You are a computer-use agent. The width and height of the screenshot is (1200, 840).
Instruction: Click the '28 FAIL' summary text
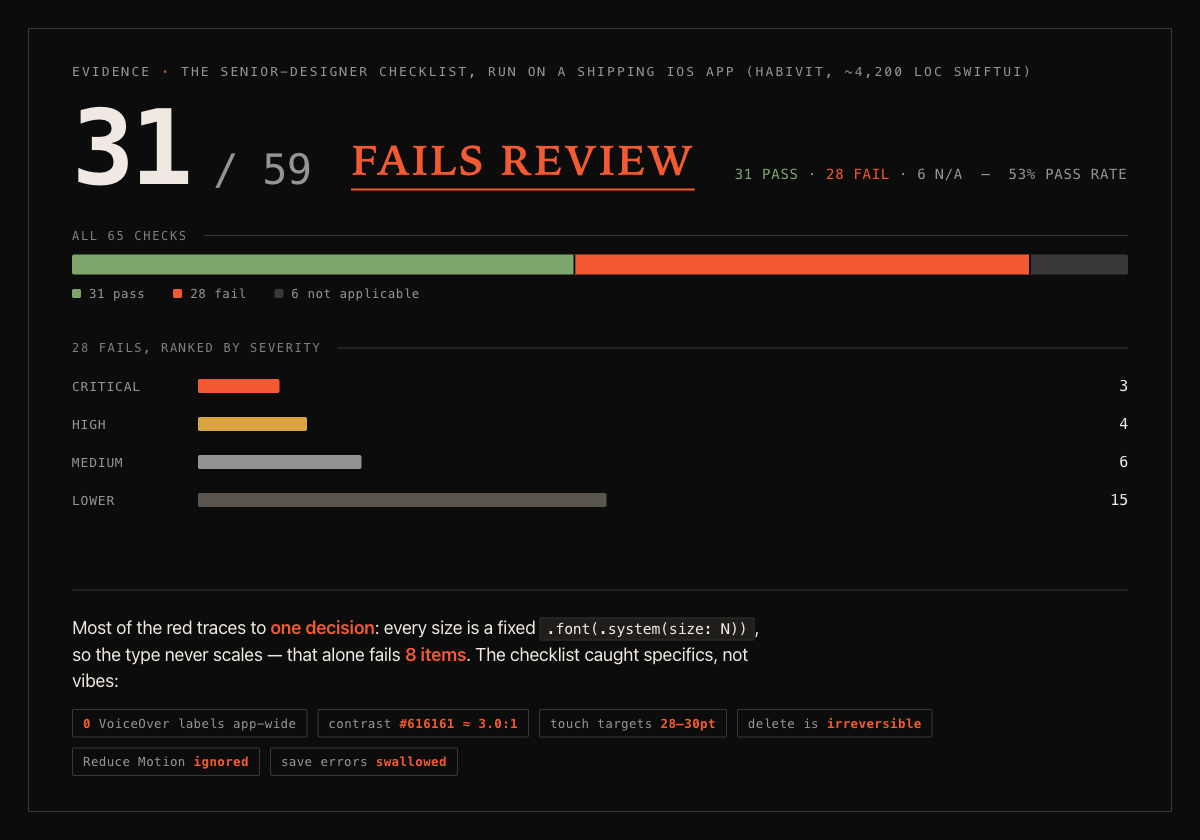857,174
